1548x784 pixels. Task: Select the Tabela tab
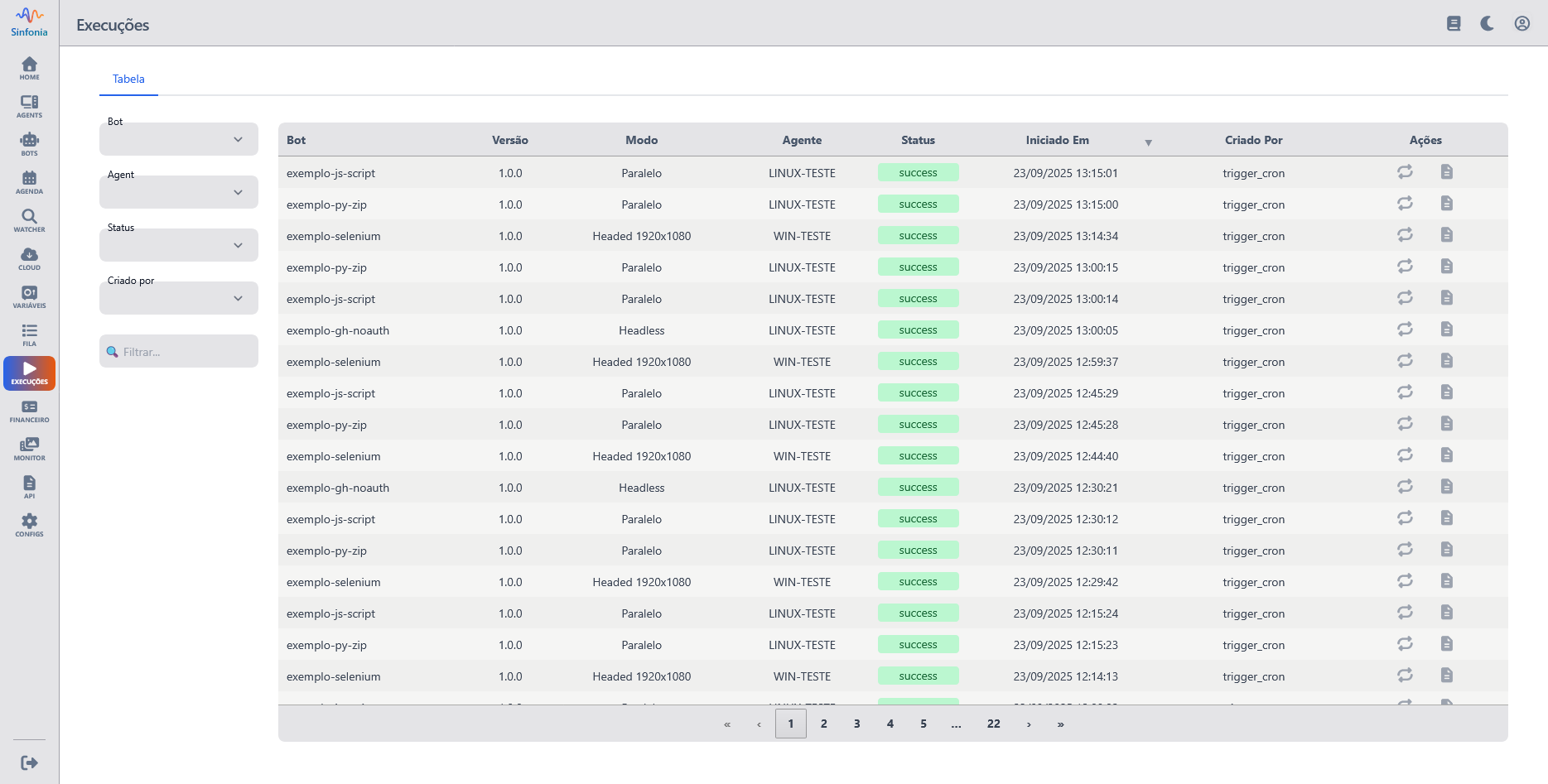[128, 79]
